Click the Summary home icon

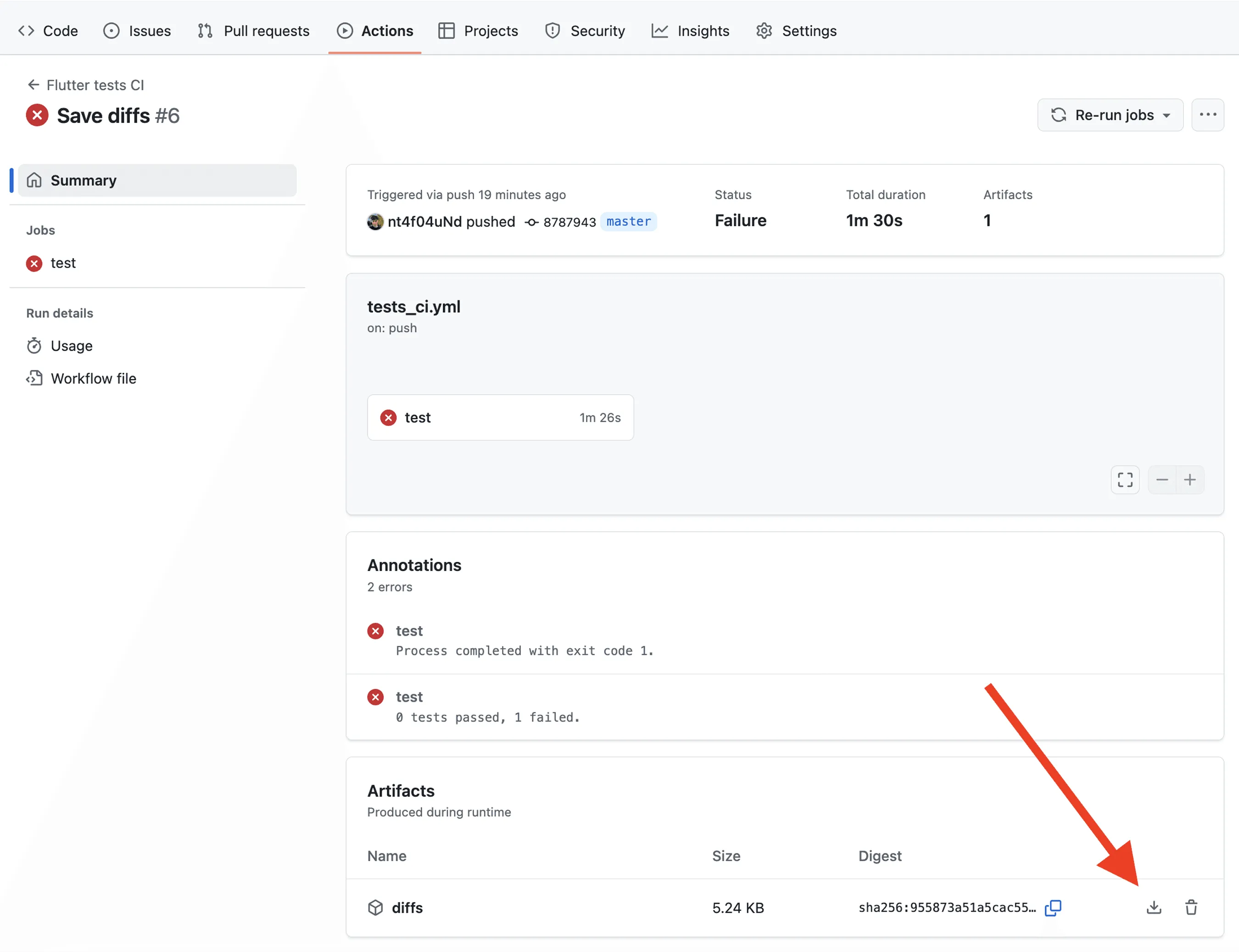tap(34, 180)
